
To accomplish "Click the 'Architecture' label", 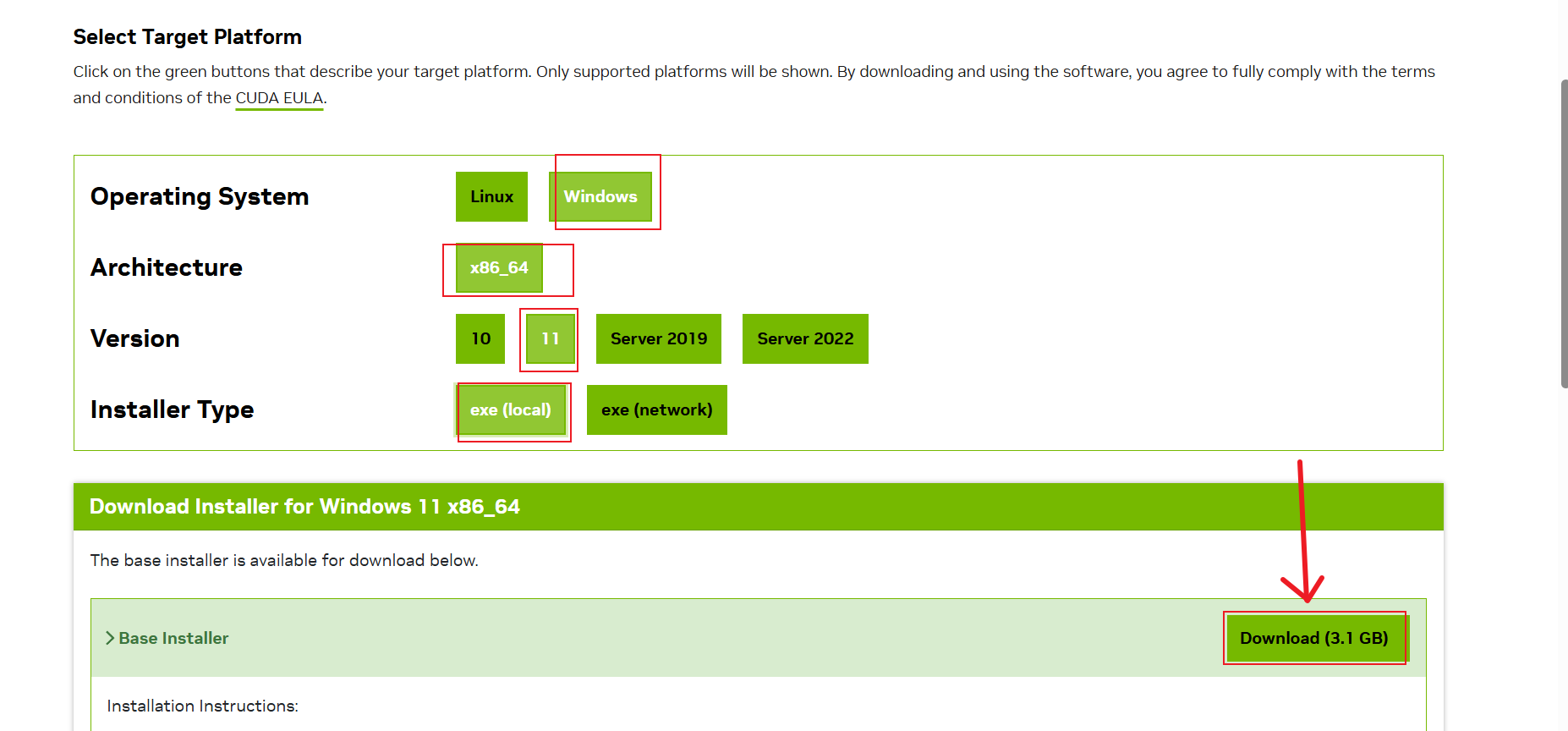I will click(x=167, y=267).
